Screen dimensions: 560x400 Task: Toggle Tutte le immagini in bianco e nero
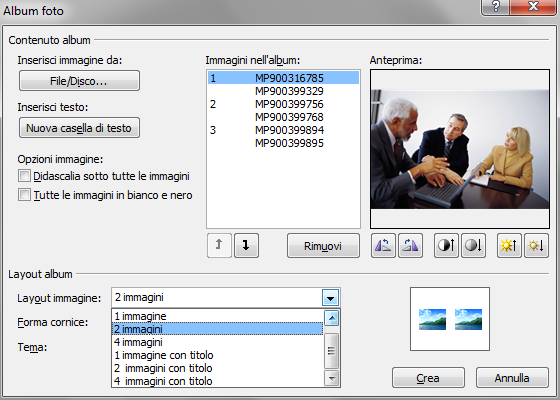24,195
